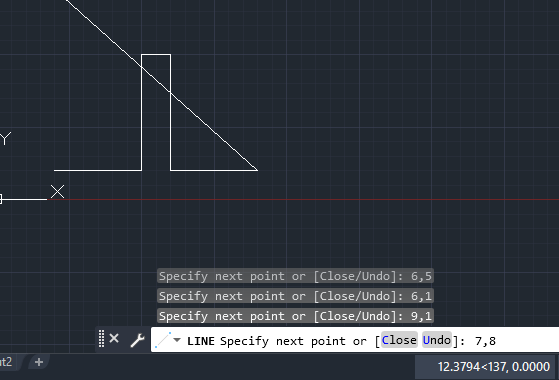The height and width of the screenshot is (380, 559).
Task: Click the UCS icon X axis marker
Action: [x=57, y=191]
